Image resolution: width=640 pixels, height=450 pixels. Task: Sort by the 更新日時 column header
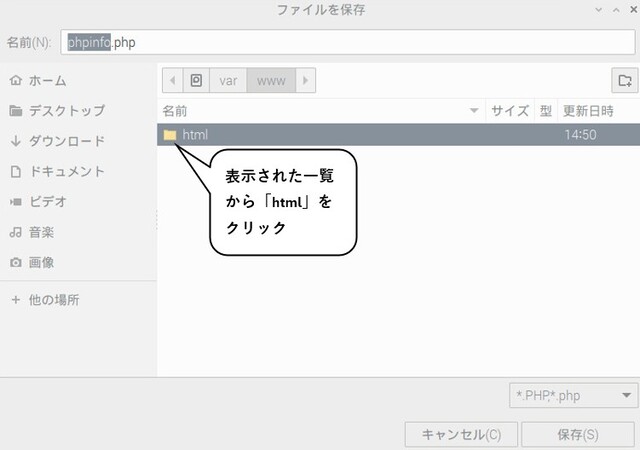click(x=599, y=111)
